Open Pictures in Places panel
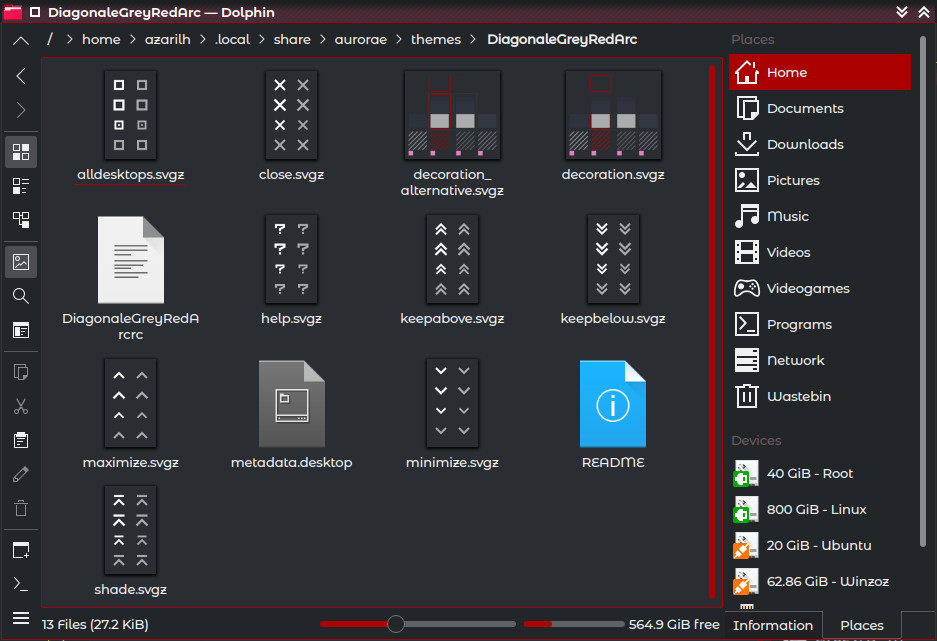The image size is (937, 641). pyautogui.click(x=820, y=180)
